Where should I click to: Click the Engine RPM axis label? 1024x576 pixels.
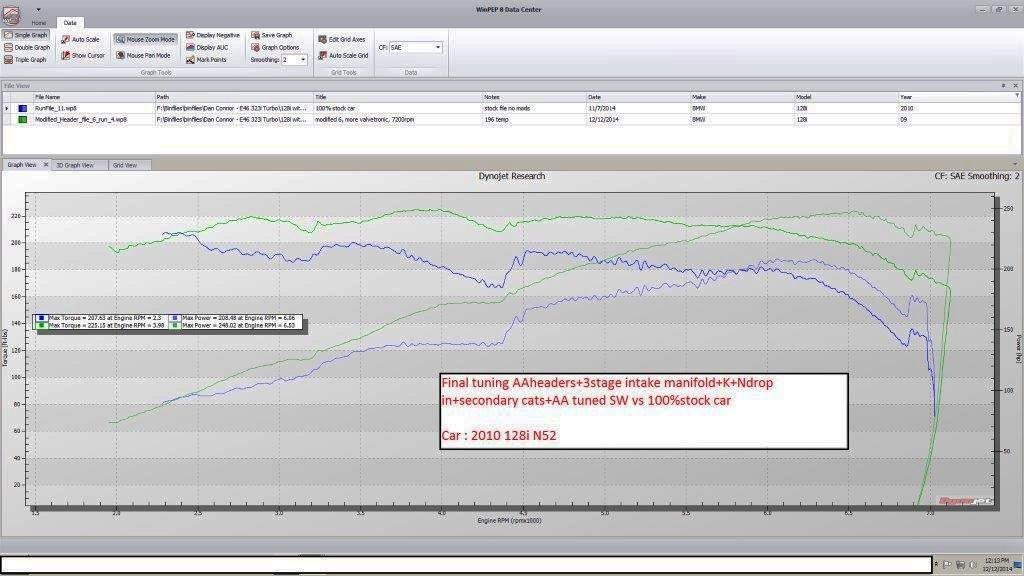[509, 521]
